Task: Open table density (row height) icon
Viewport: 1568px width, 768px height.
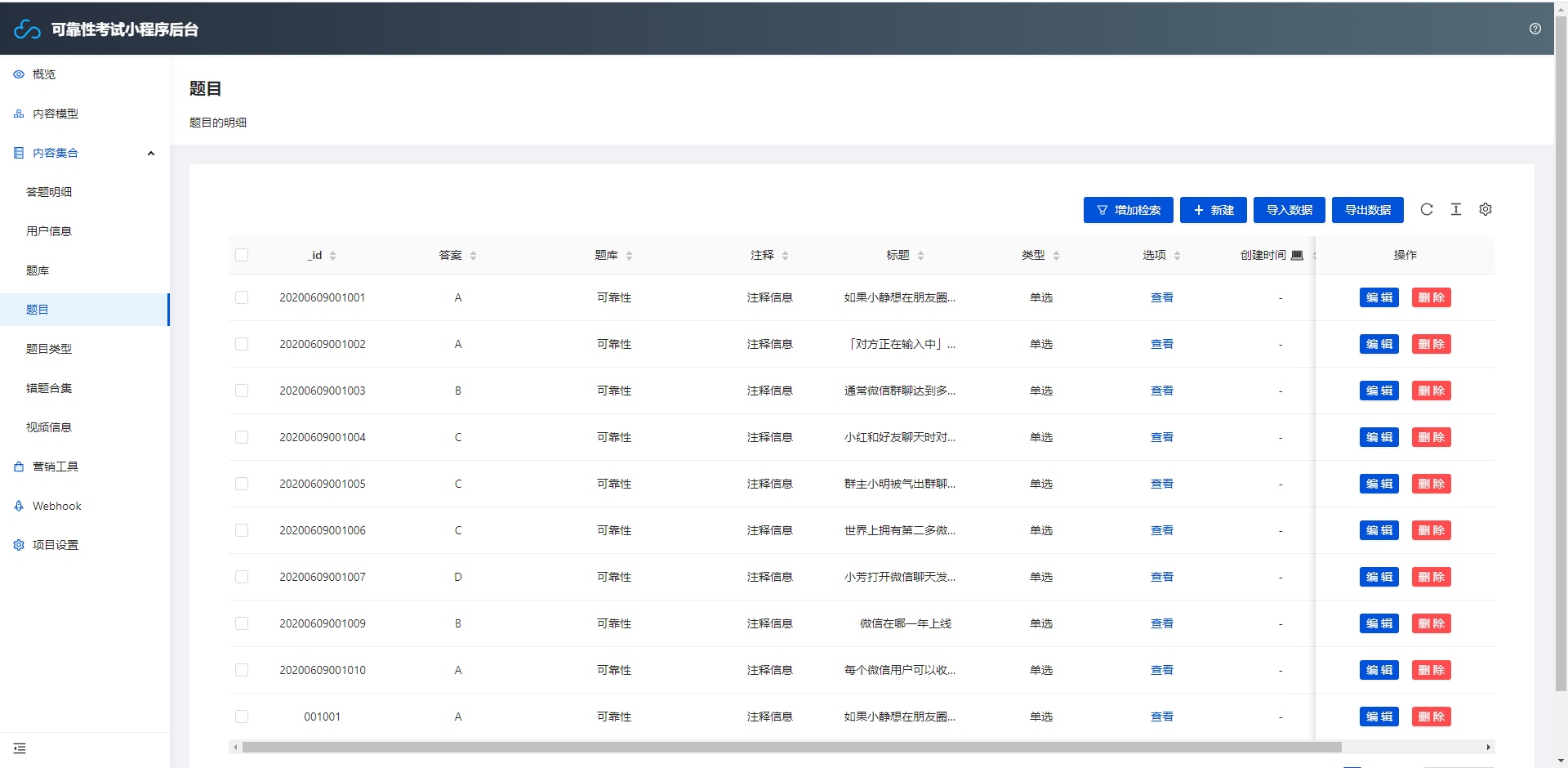Action: click(1456, 209)
